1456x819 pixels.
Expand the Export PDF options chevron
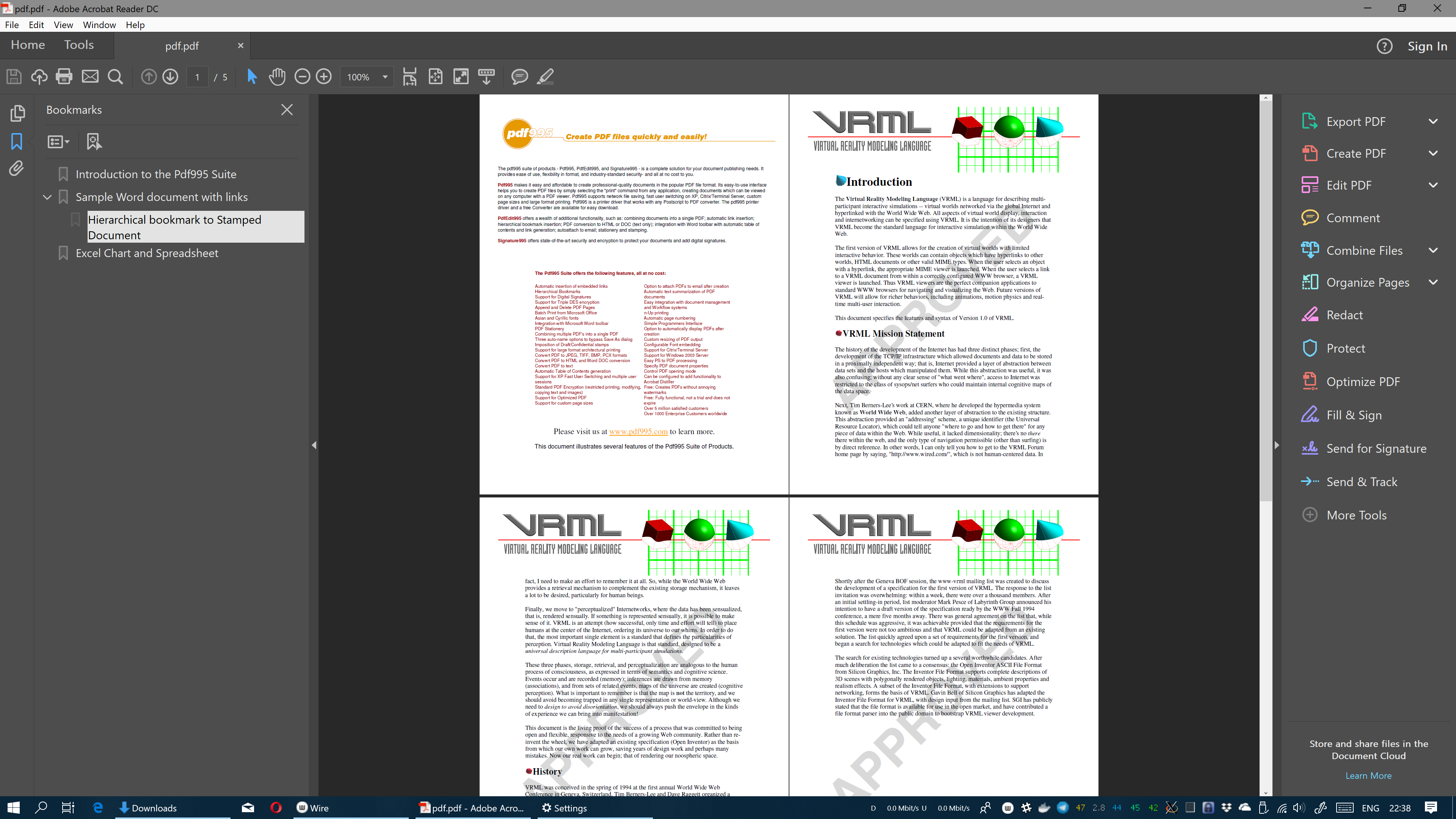tap(1433, 121)
